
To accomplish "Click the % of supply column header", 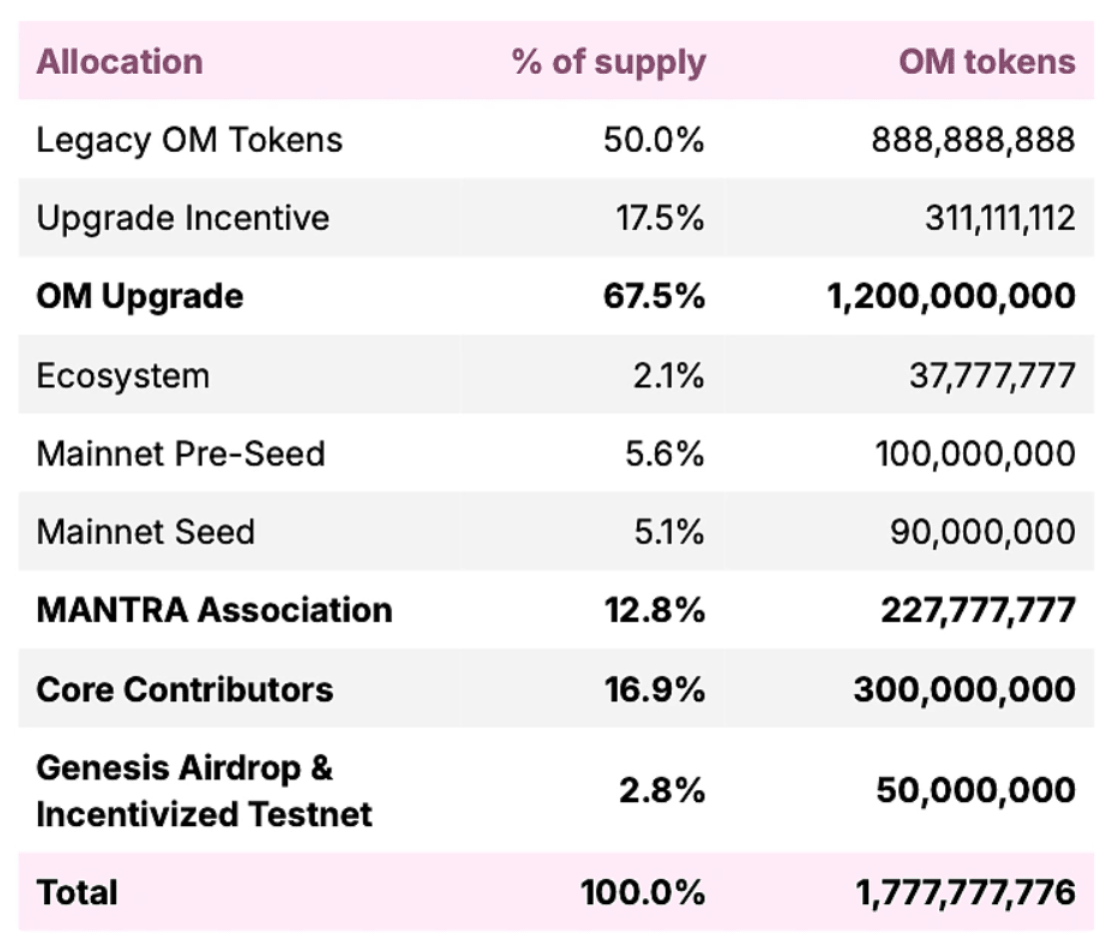I will [x=608, y=62].
